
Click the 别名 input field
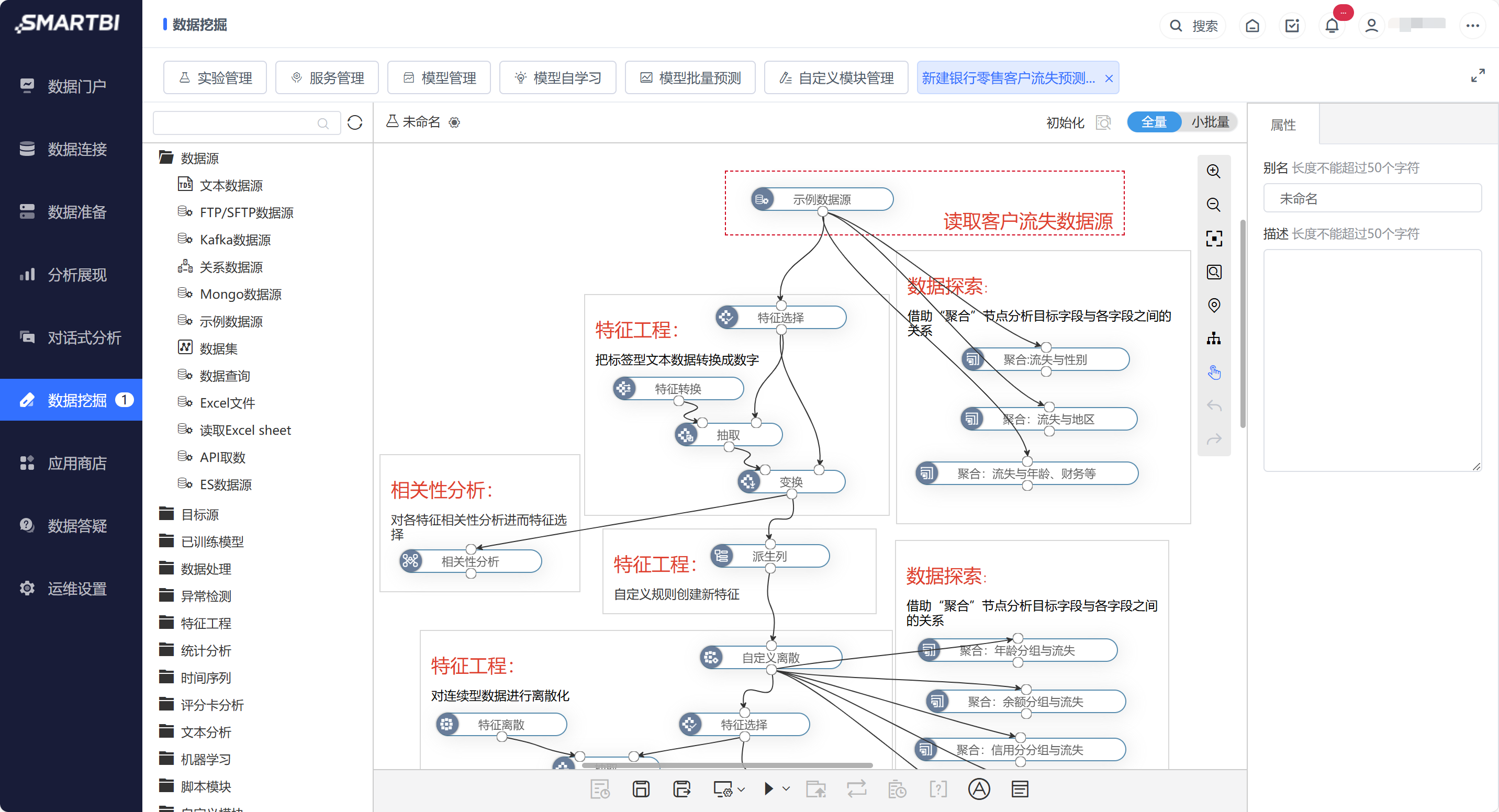[x=1372, y=198]
